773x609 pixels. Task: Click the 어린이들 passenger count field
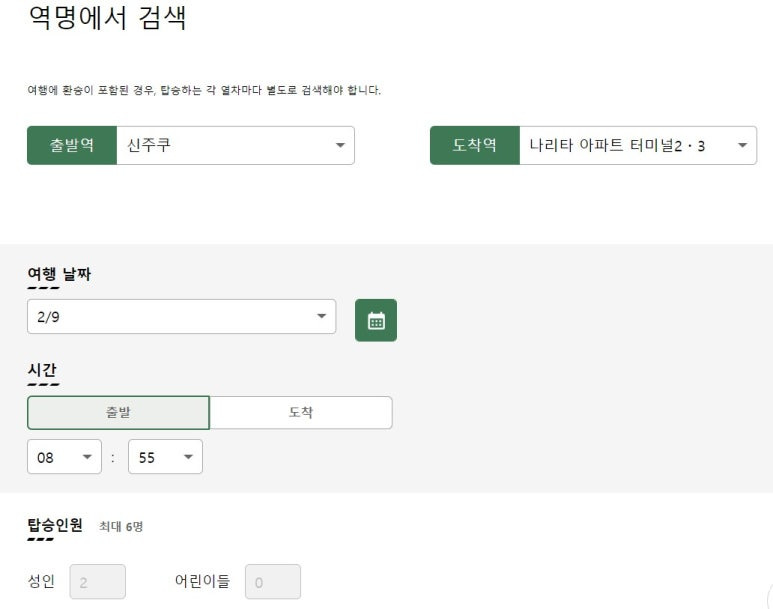[x=273, y=582]
